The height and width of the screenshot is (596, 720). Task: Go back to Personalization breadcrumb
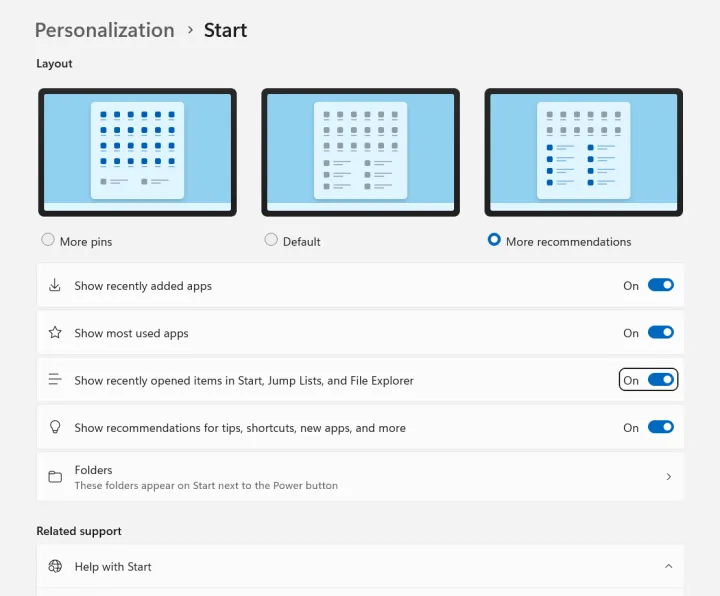[104, 30]
